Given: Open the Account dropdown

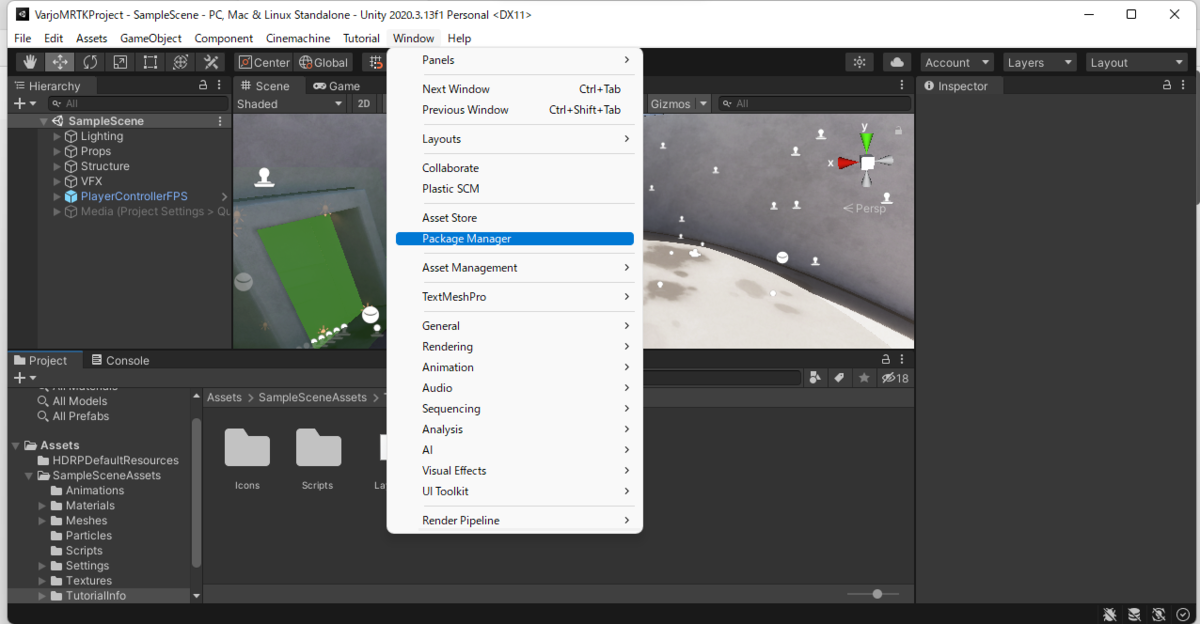Looking at the screenshot, I should click(x=958, y=62).
